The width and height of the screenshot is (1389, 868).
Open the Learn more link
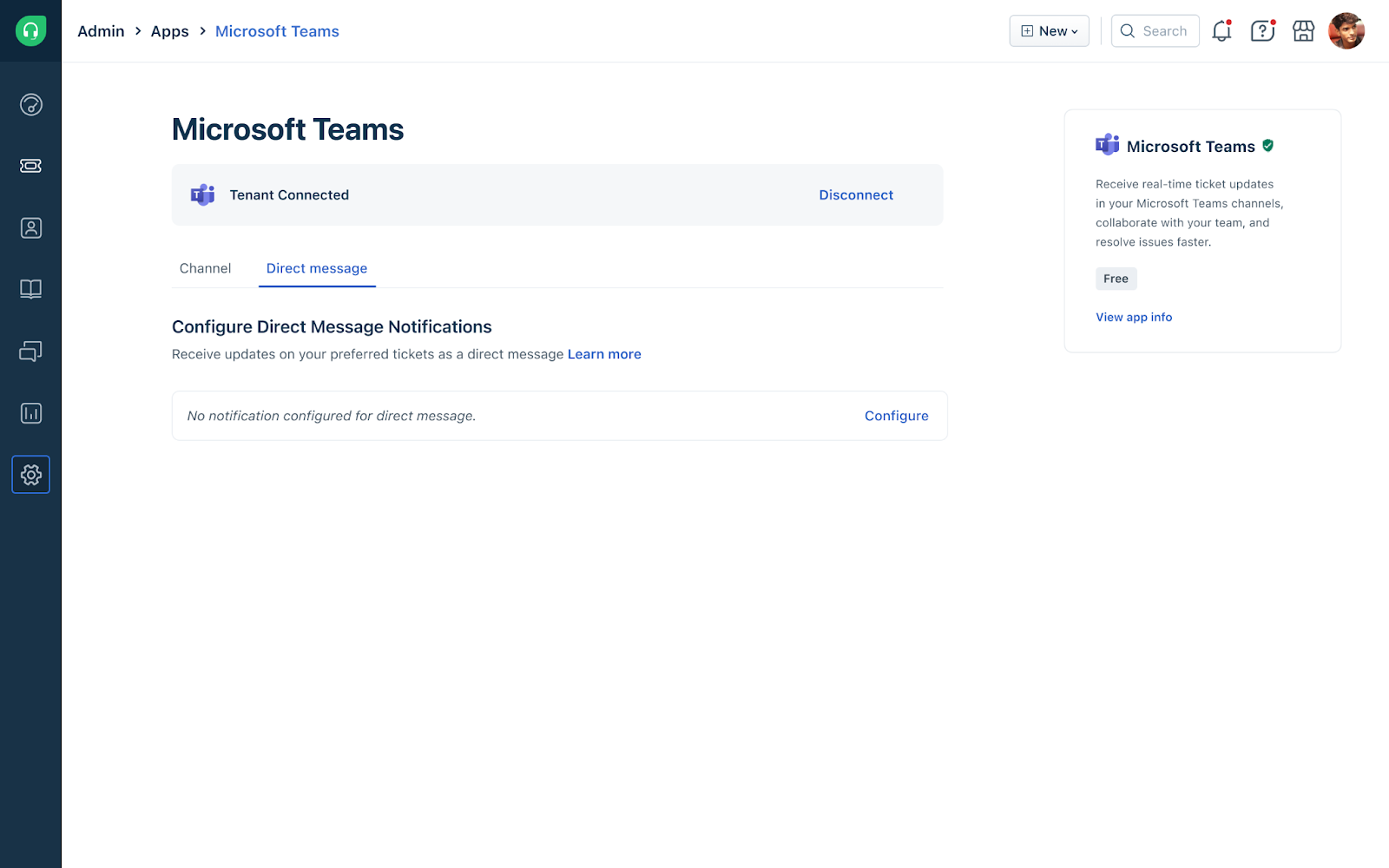point(604,354)
